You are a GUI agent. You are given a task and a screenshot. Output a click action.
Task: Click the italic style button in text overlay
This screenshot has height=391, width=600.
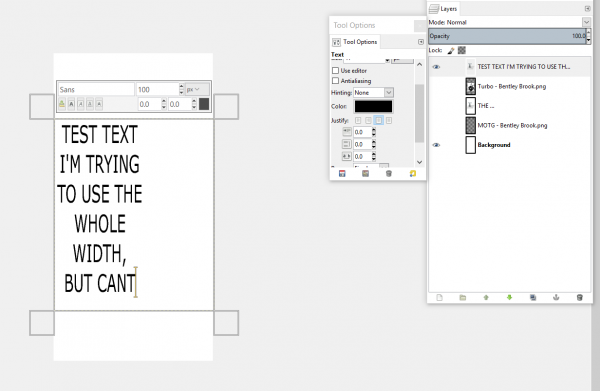tap(80, 104)
